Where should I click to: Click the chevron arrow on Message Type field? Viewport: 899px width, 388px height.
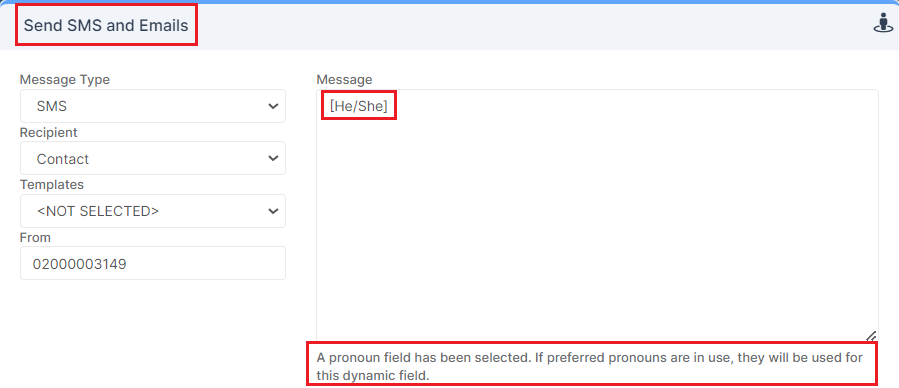pyautogui.click(x=273, y=107)
